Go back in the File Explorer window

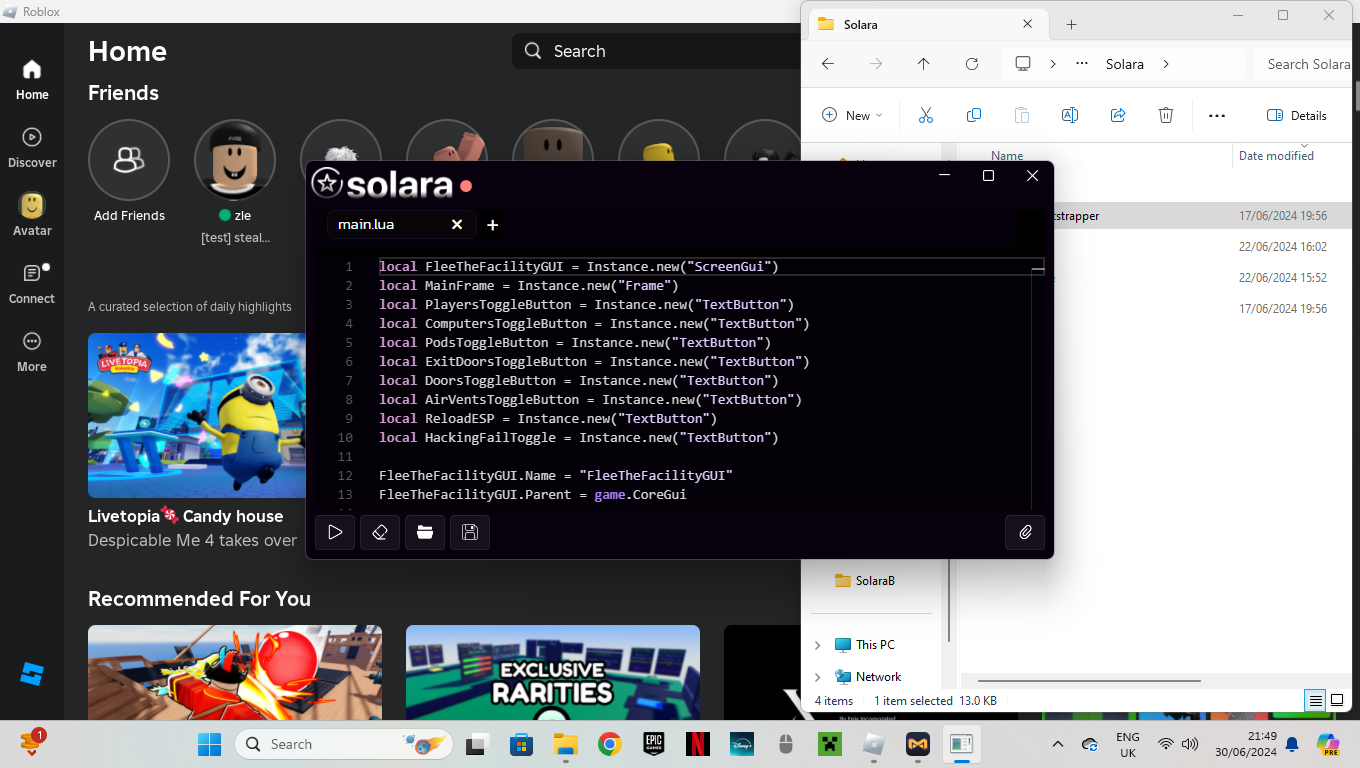tap(828, 64)
